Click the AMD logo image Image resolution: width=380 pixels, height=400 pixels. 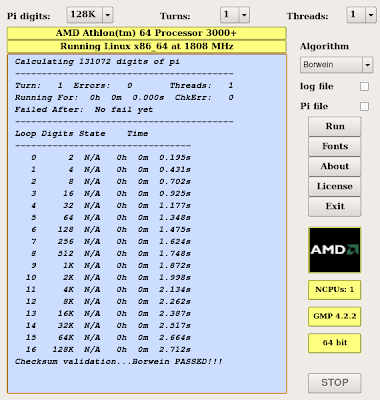335,250
